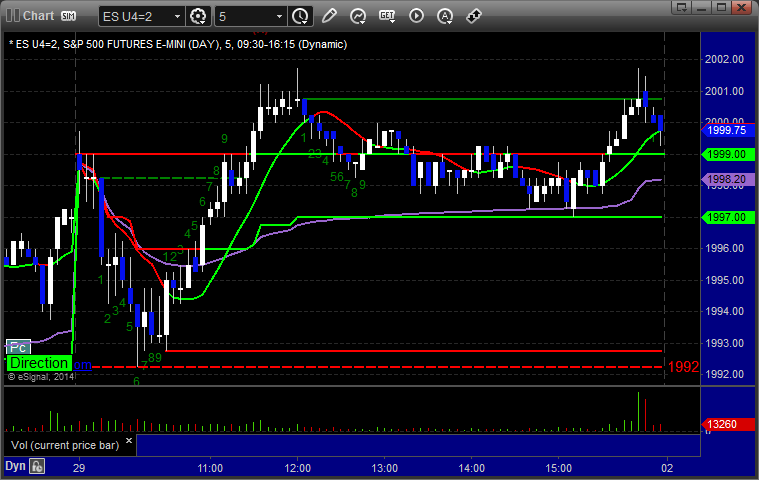Open the symbol settings gear menu

pos(198,16)
